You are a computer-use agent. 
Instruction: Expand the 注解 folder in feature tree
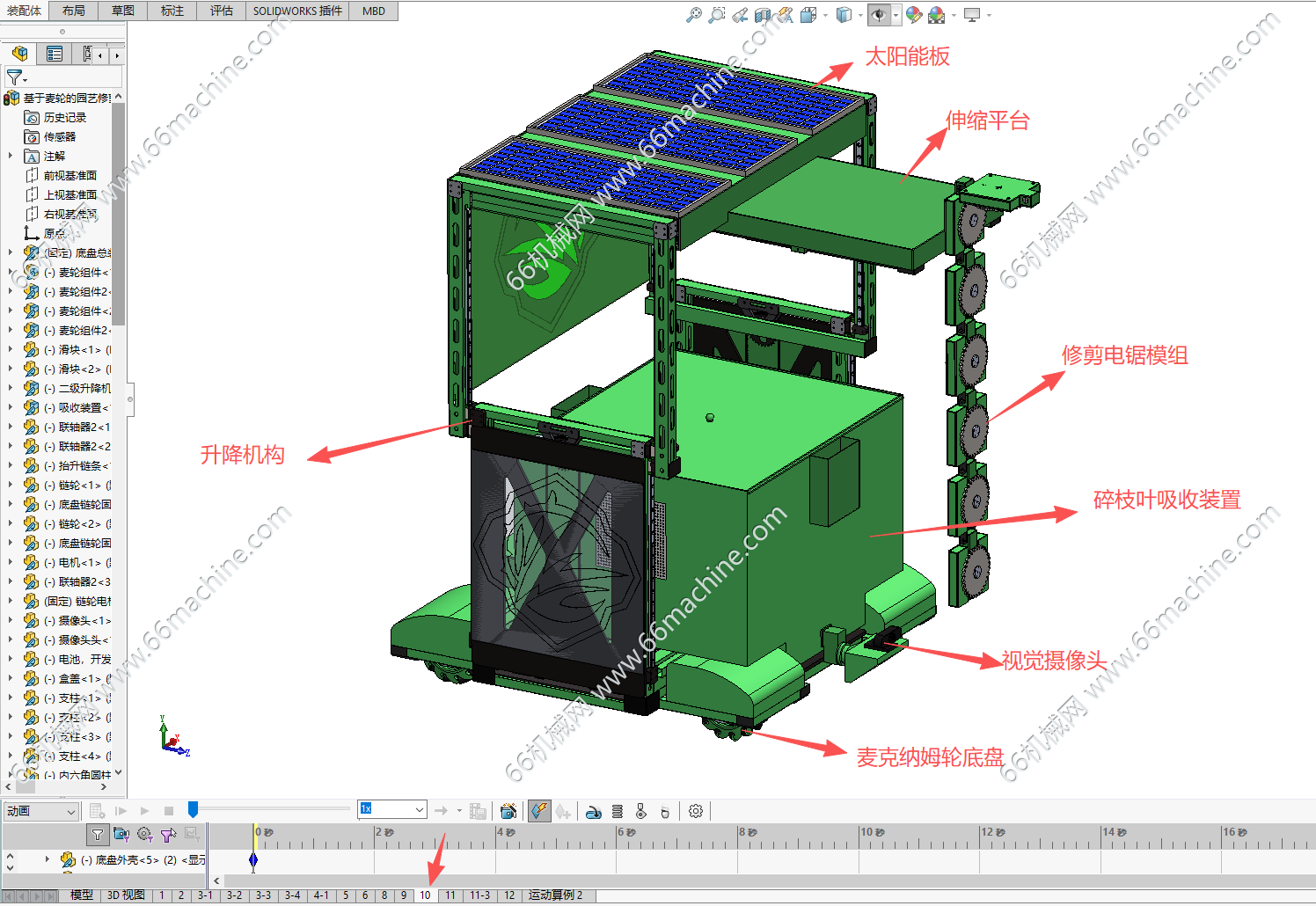(11, 157)
